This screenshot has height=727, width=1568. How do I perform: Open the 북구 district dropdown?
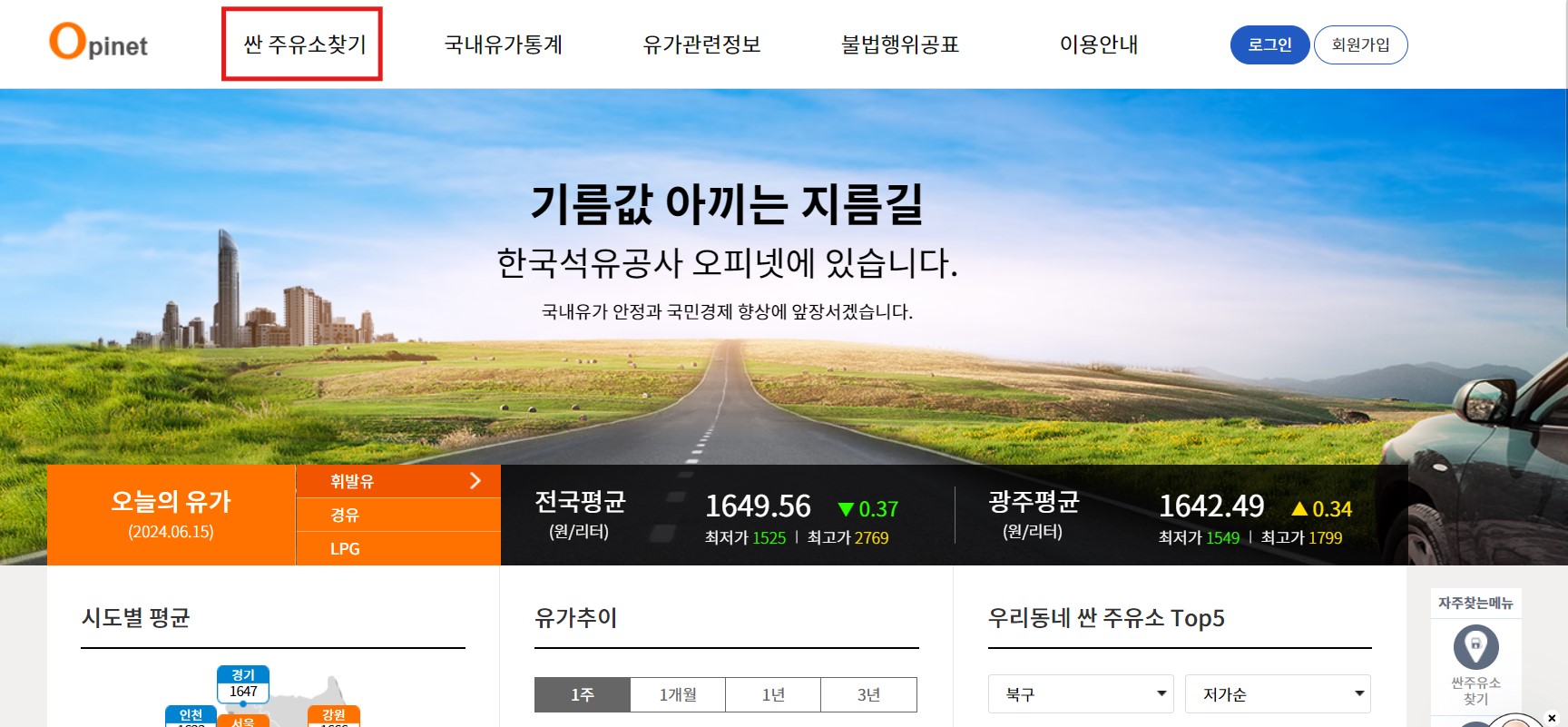pyautogui.click(x=1081, y=694)
